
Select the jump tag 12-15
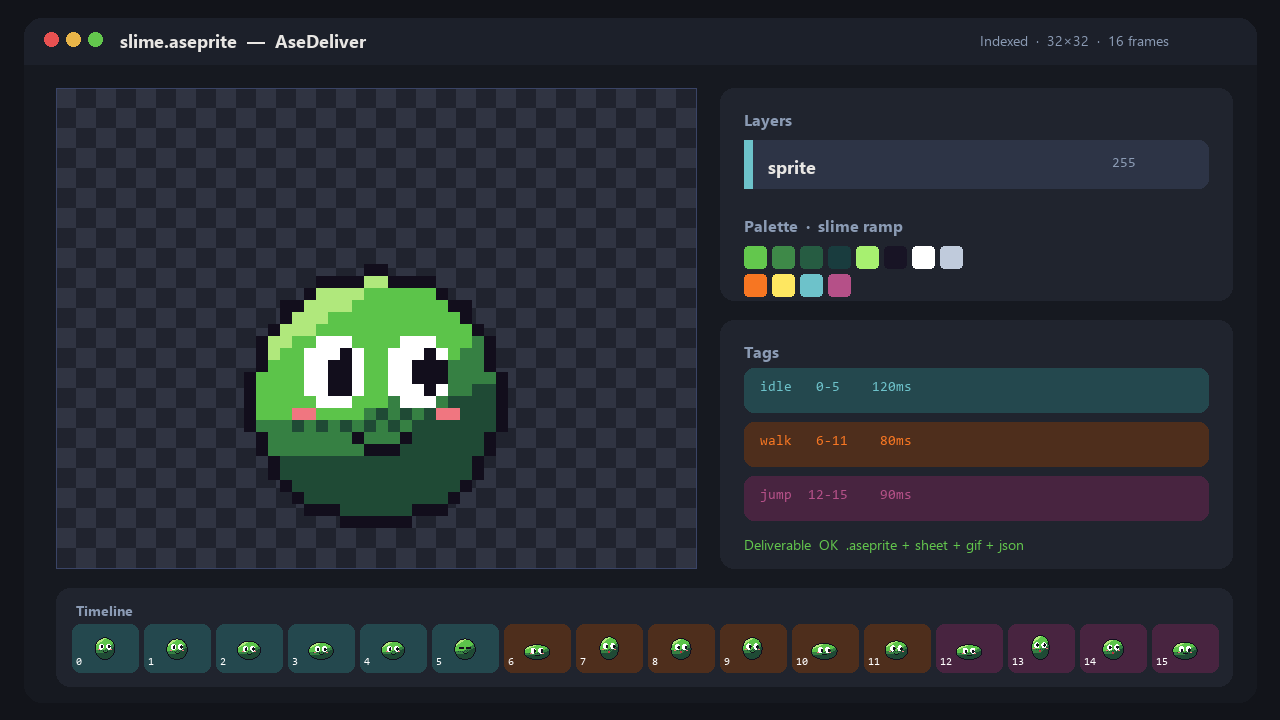click(976, 498)
